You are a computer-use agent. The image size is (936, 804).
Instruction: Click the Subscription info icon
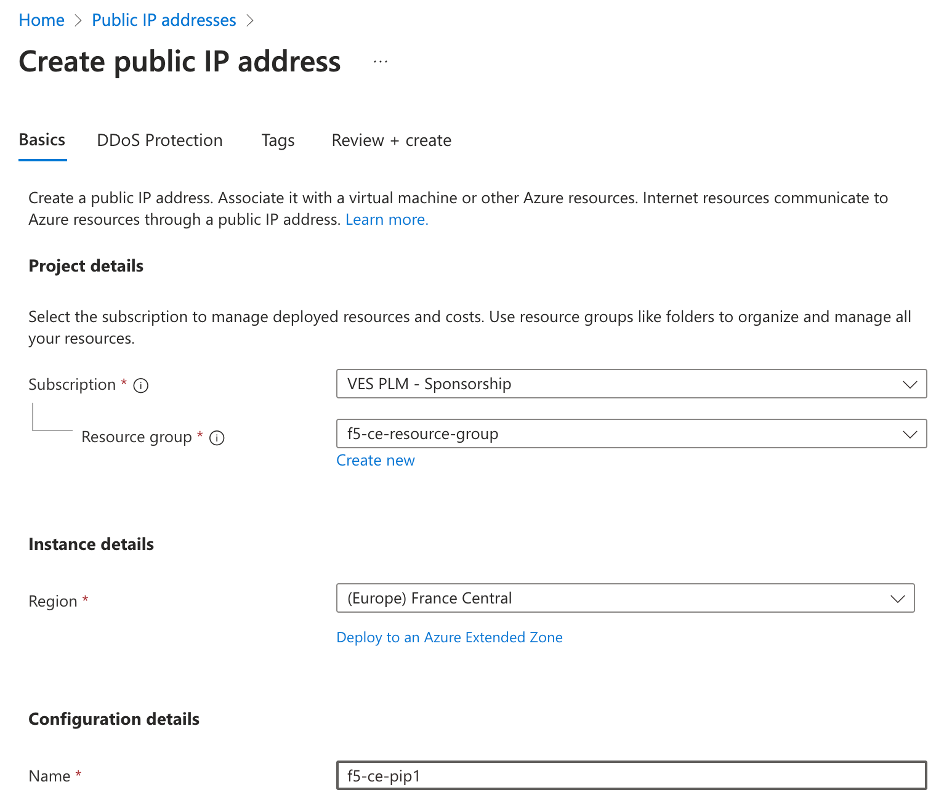click(x=139, y=385)
